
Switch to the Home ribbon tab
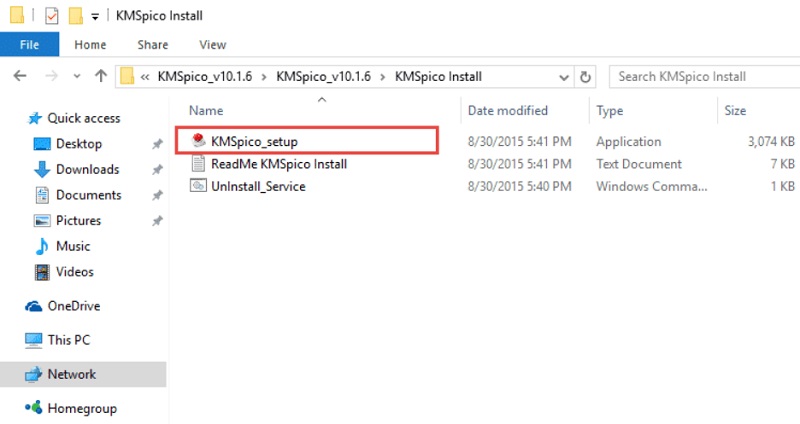pyautogui.click(x=90, y=45)
